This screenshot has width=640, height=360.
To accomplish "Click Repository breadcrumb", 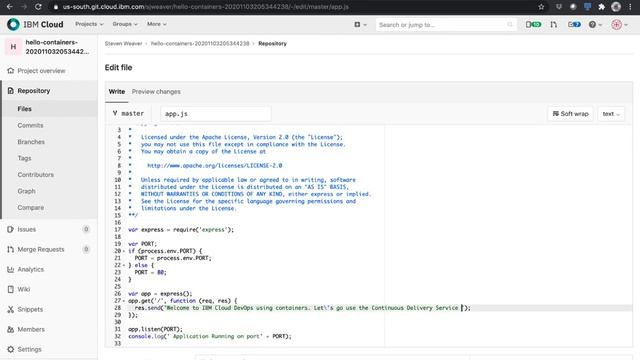I will [x=272, y=44].
